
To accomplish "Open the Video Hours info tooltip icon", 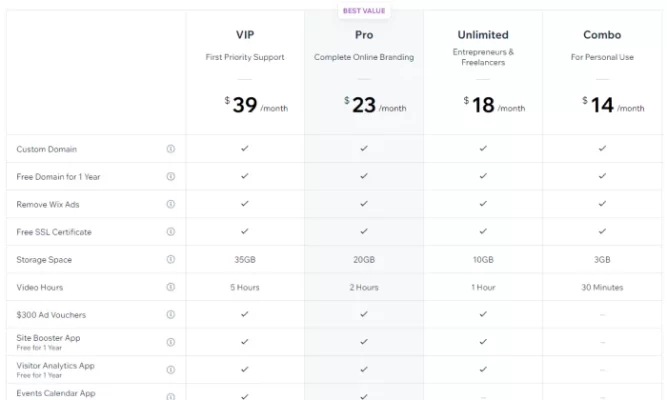I will tap(171, 287).
